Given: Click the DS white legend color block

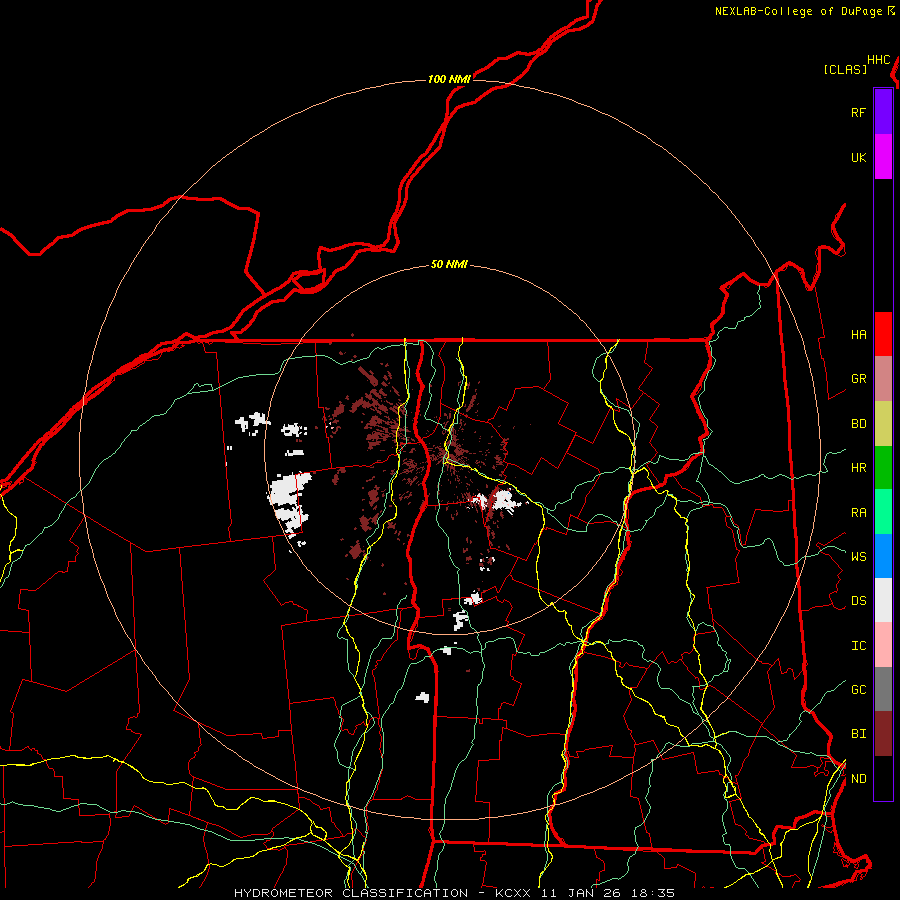Looking at the screenshot, I should [883, 600].
